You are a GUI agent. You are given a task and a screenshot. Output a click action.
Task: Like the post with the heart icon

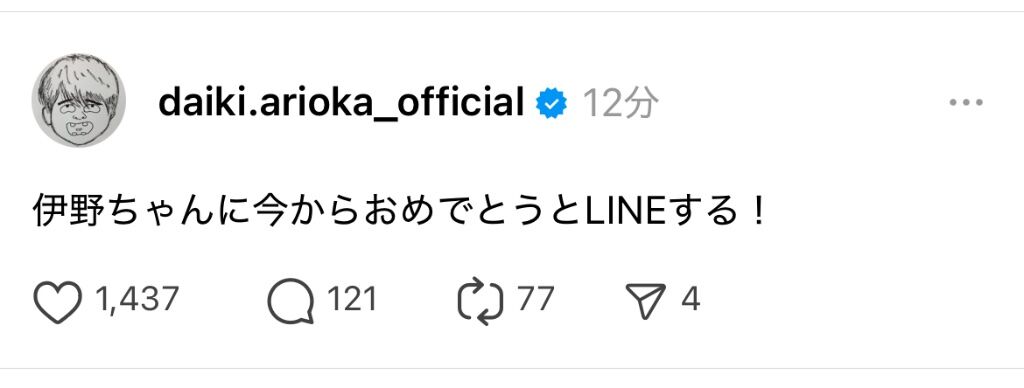coord(57,301)
